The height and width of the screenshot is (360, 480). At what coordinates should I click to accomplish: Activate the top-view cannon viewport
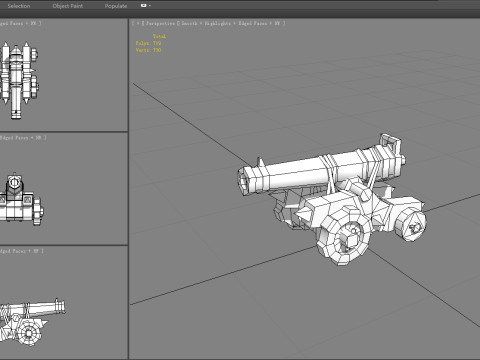[x=63, y=75]
